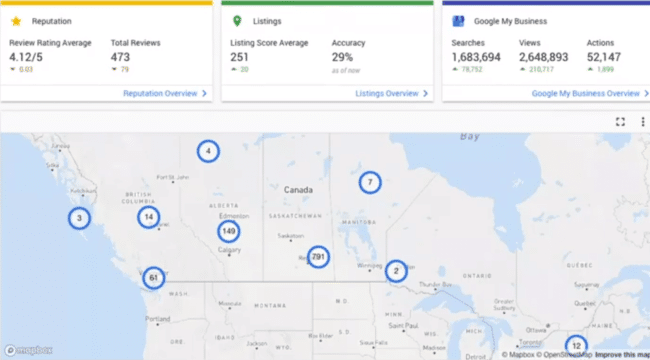Select the map cluster labeled 4
The width and height of the screenshot is (650, 360).
[x=208, y=151]
